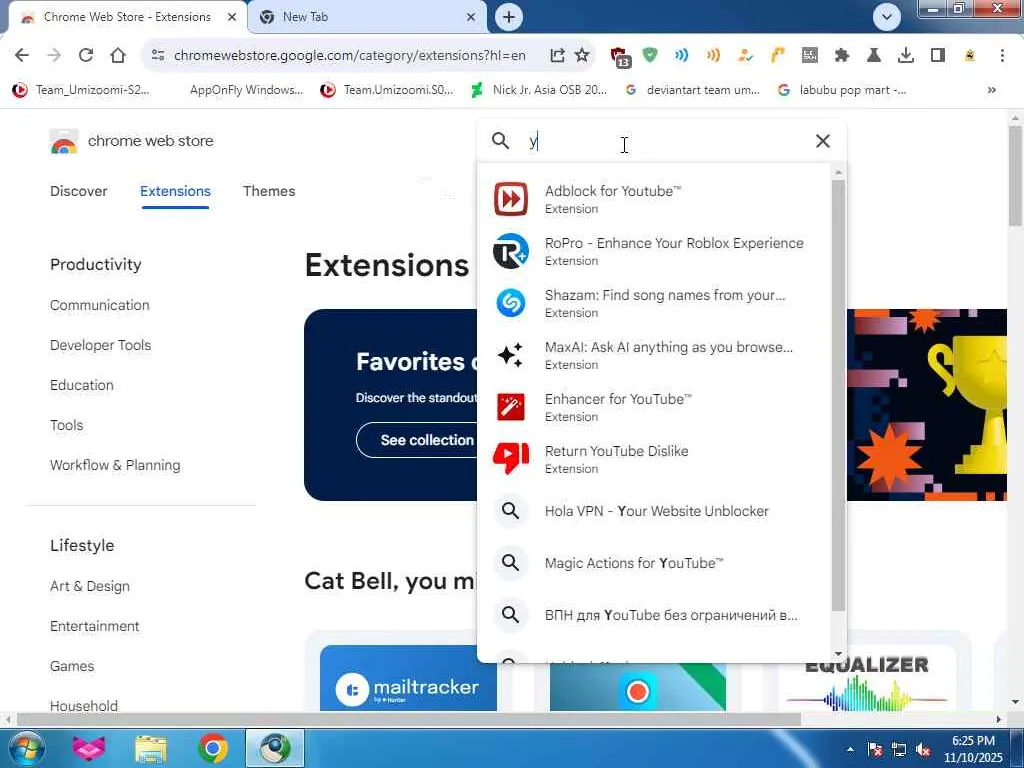Image resolution: width=1024 pixels, height=768 pixels.
Task: Switch to the Themes tab
Action: tap(269, 191)
